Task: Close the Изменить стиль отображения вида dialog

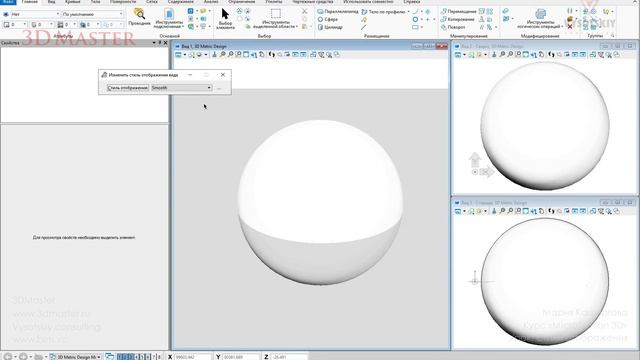Action: click(223, 75)
